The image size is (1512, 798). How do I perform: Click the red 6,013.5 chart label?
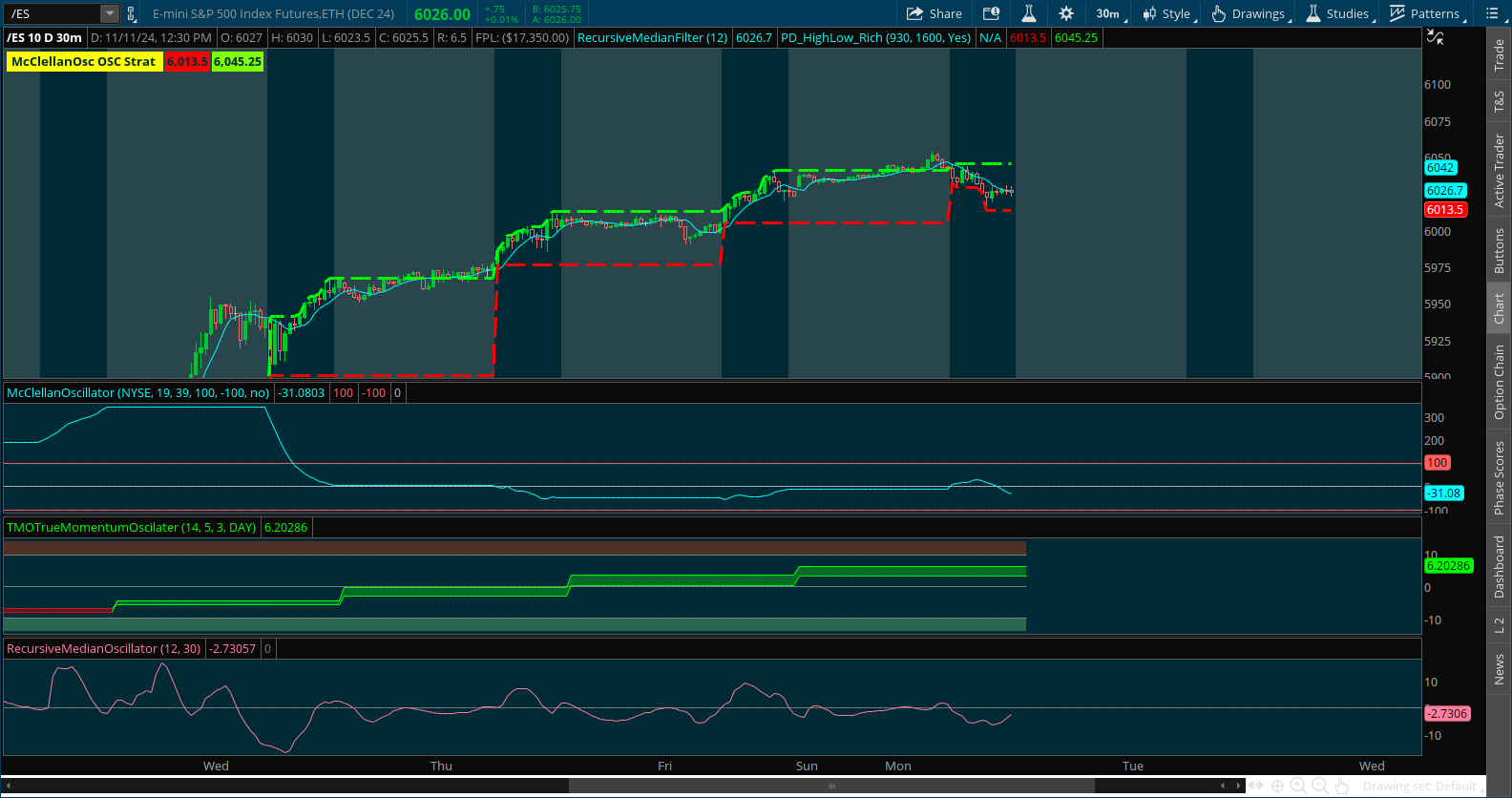click(187, 61)
